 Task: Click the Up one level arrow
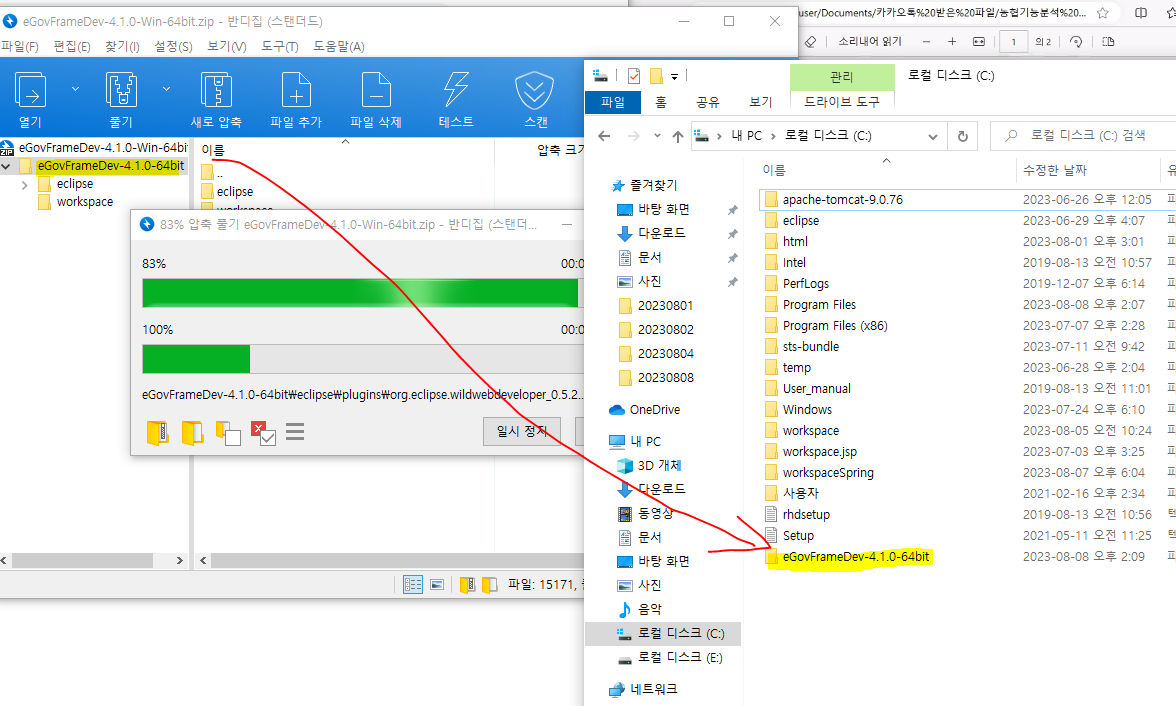click(678, 136)
